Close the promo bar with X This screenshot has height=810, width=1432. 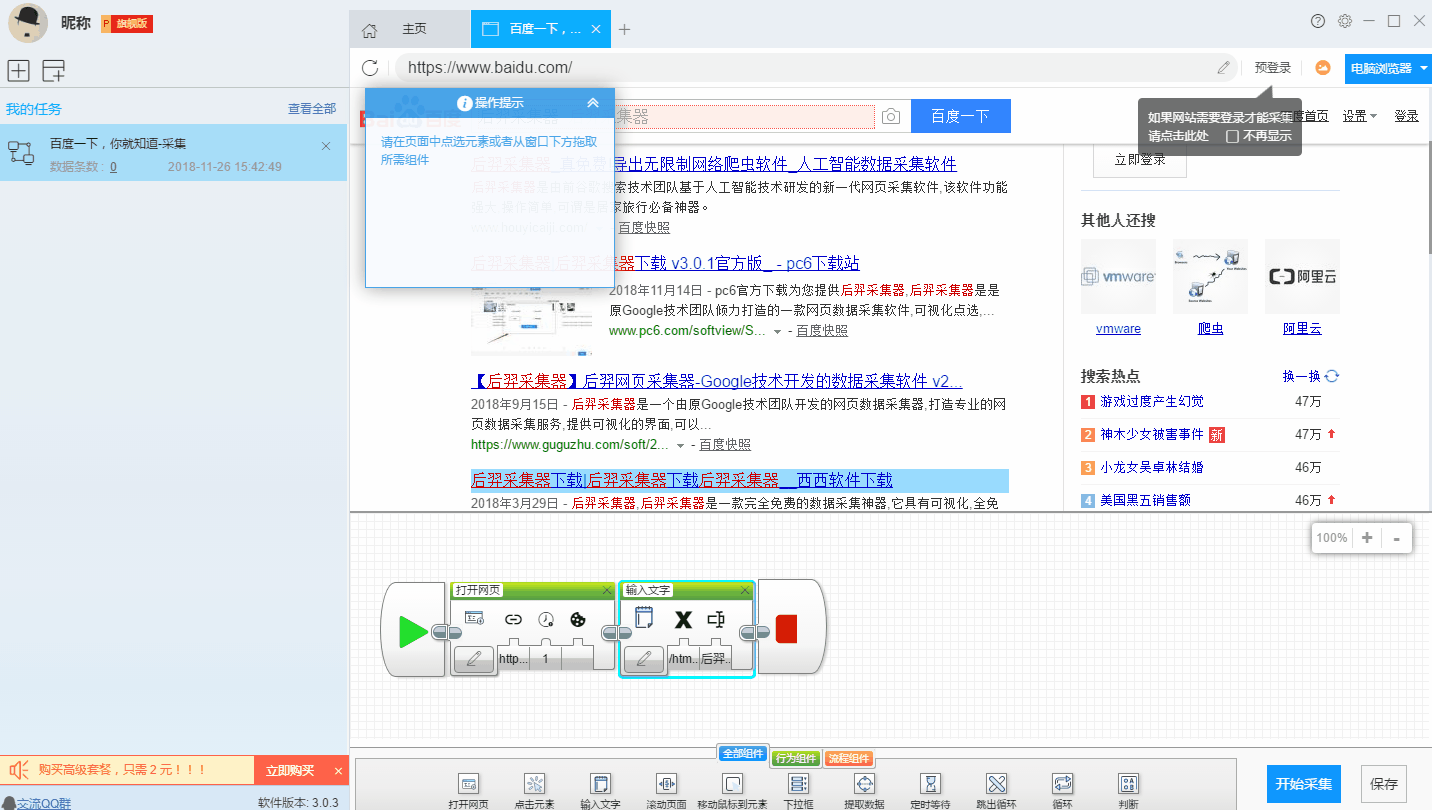338,771
